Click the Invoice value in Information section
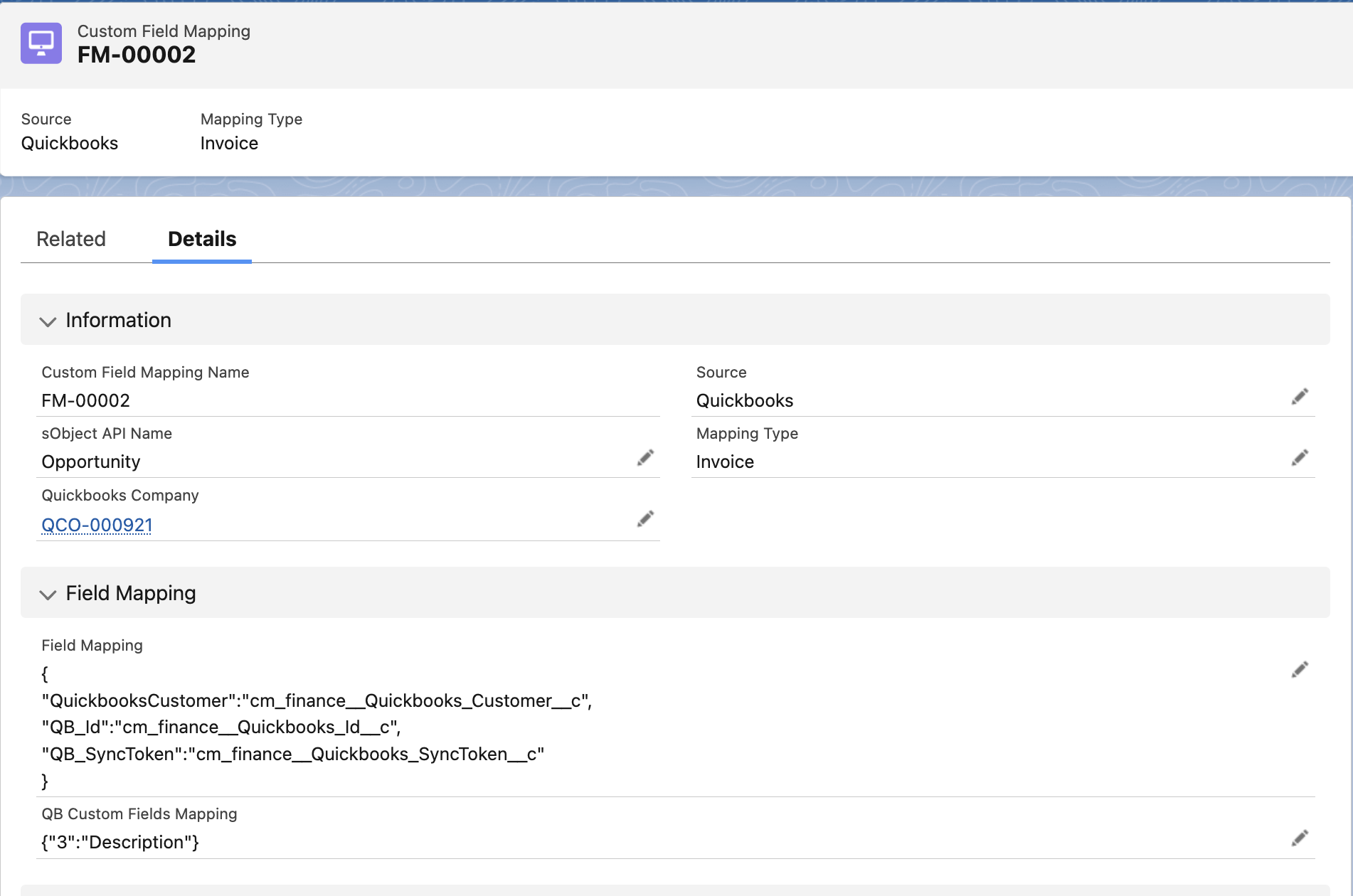 tap(725, 462)
